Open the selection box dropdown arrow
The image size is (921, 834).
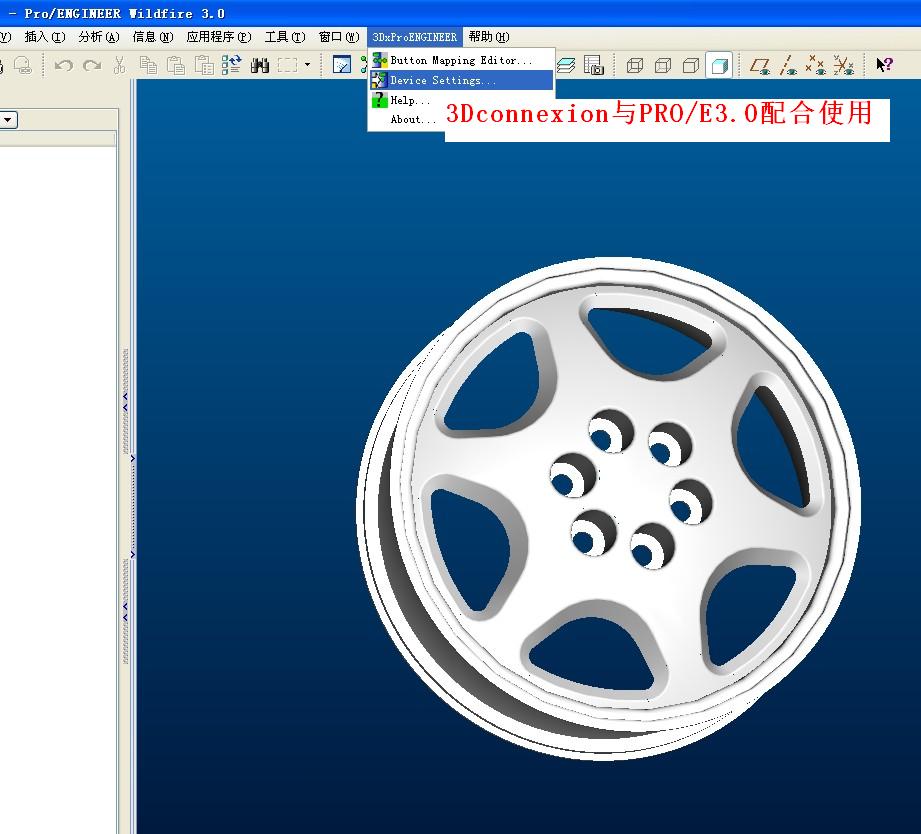tap(307, 65)
